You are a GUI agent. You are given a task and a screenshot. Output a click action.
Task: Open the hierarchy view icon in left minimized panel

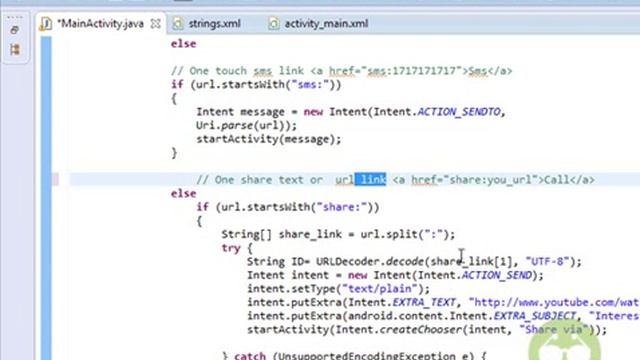point(15,49)
